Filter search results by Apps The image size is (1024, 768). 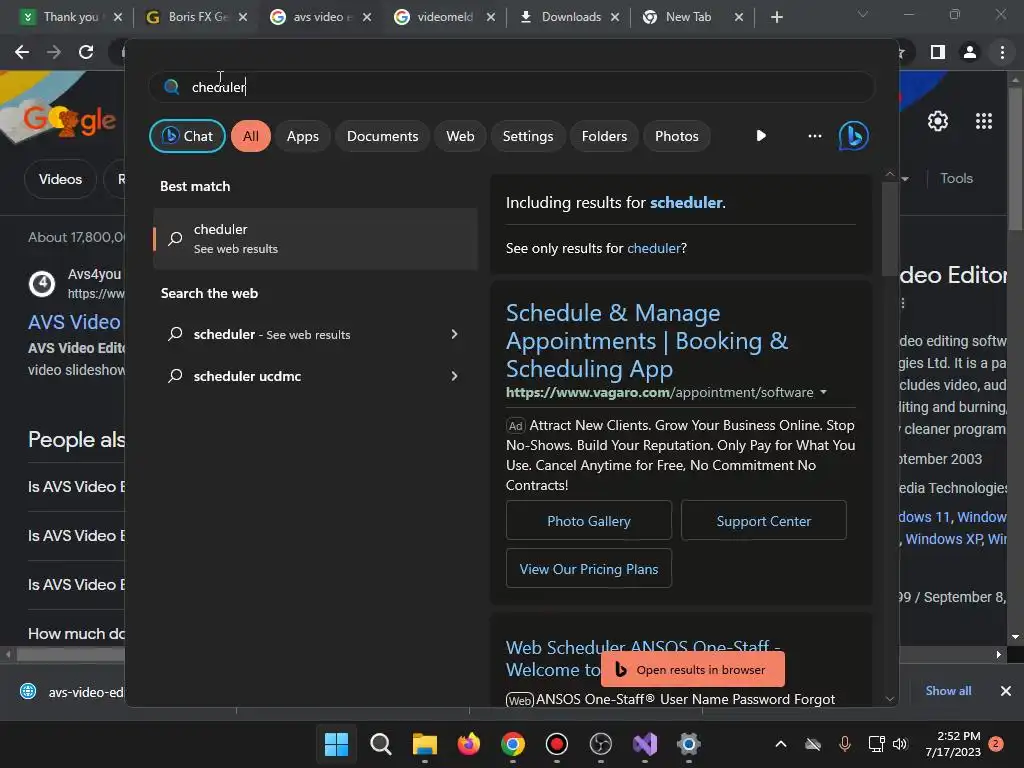(x=302, y=136)
